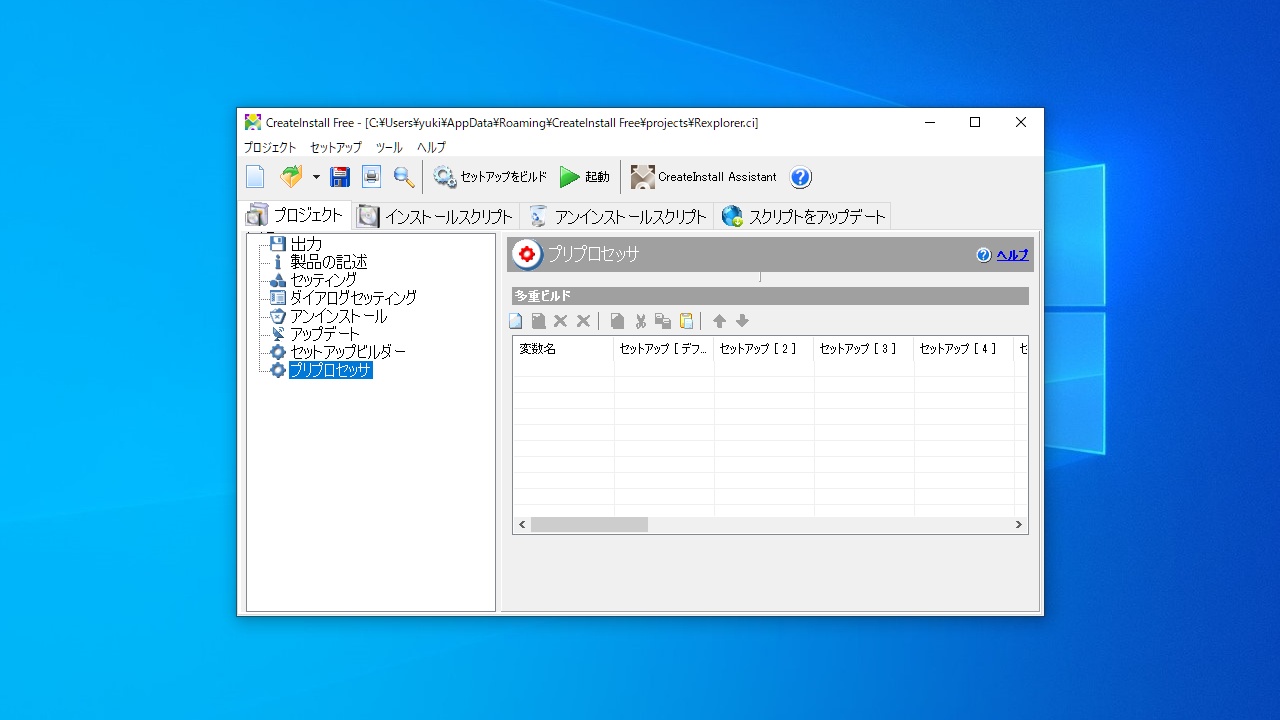The image size is (1280, 720).
Task: Open the ツール menu
Action: 389,147
